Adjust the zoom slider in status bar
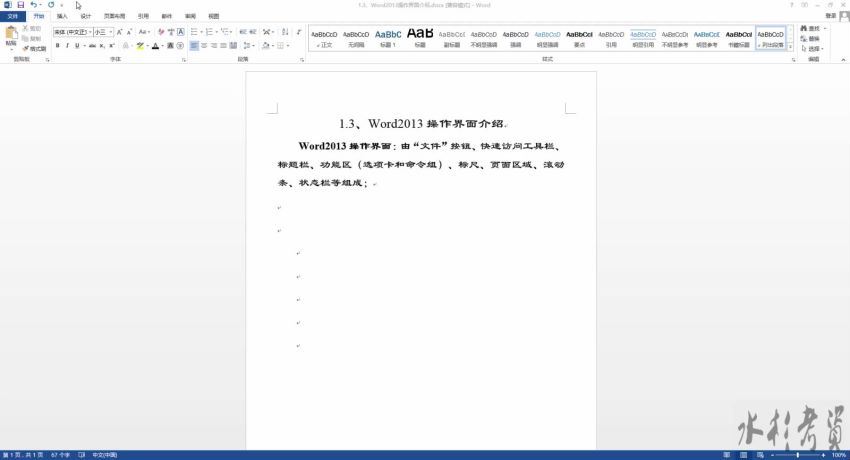The width and height of the screenshot is (850, 460). [797, 455]
